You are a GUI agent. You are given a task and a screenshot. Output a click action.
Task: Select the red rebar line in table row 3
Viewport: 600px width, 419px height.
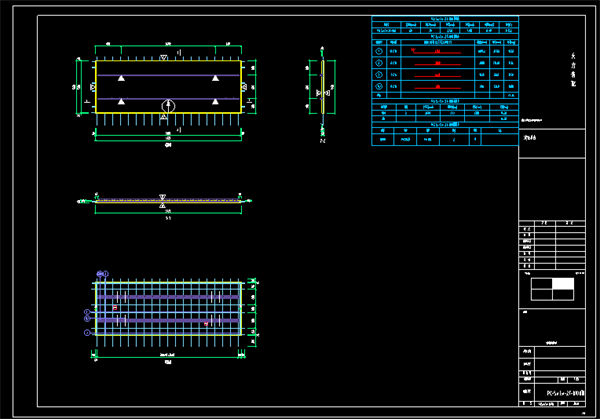[x=438, y=75]
